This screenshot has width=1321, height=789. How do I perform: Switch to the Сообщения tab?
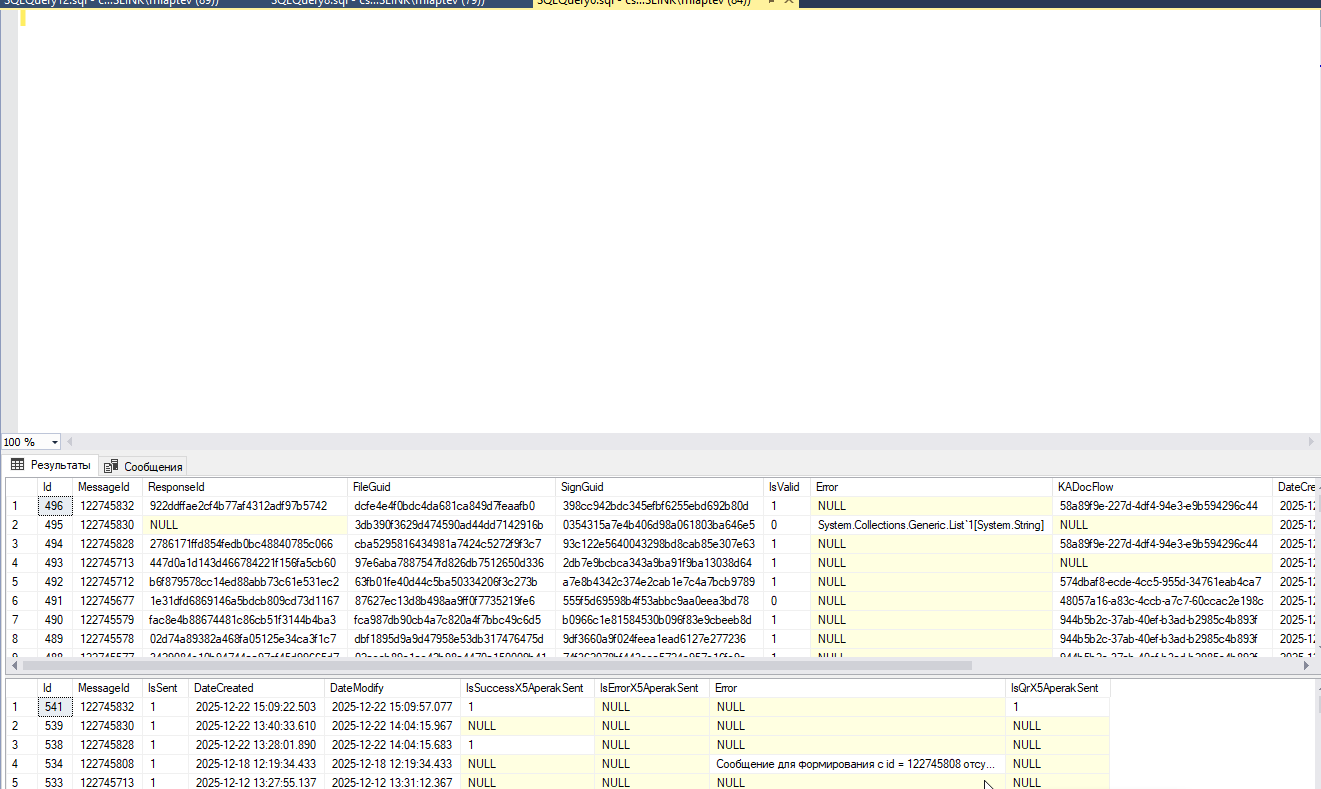pyautogui.click(x=143, y=466)
